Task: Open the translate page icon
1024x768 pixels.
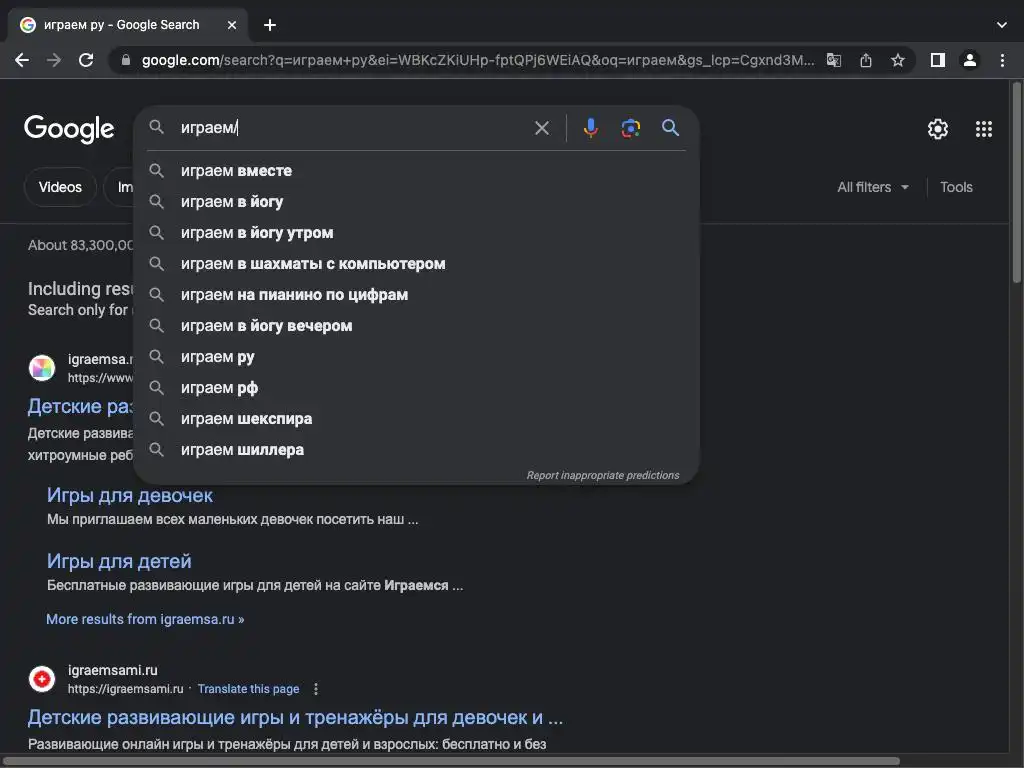Action: coord(834,60)
